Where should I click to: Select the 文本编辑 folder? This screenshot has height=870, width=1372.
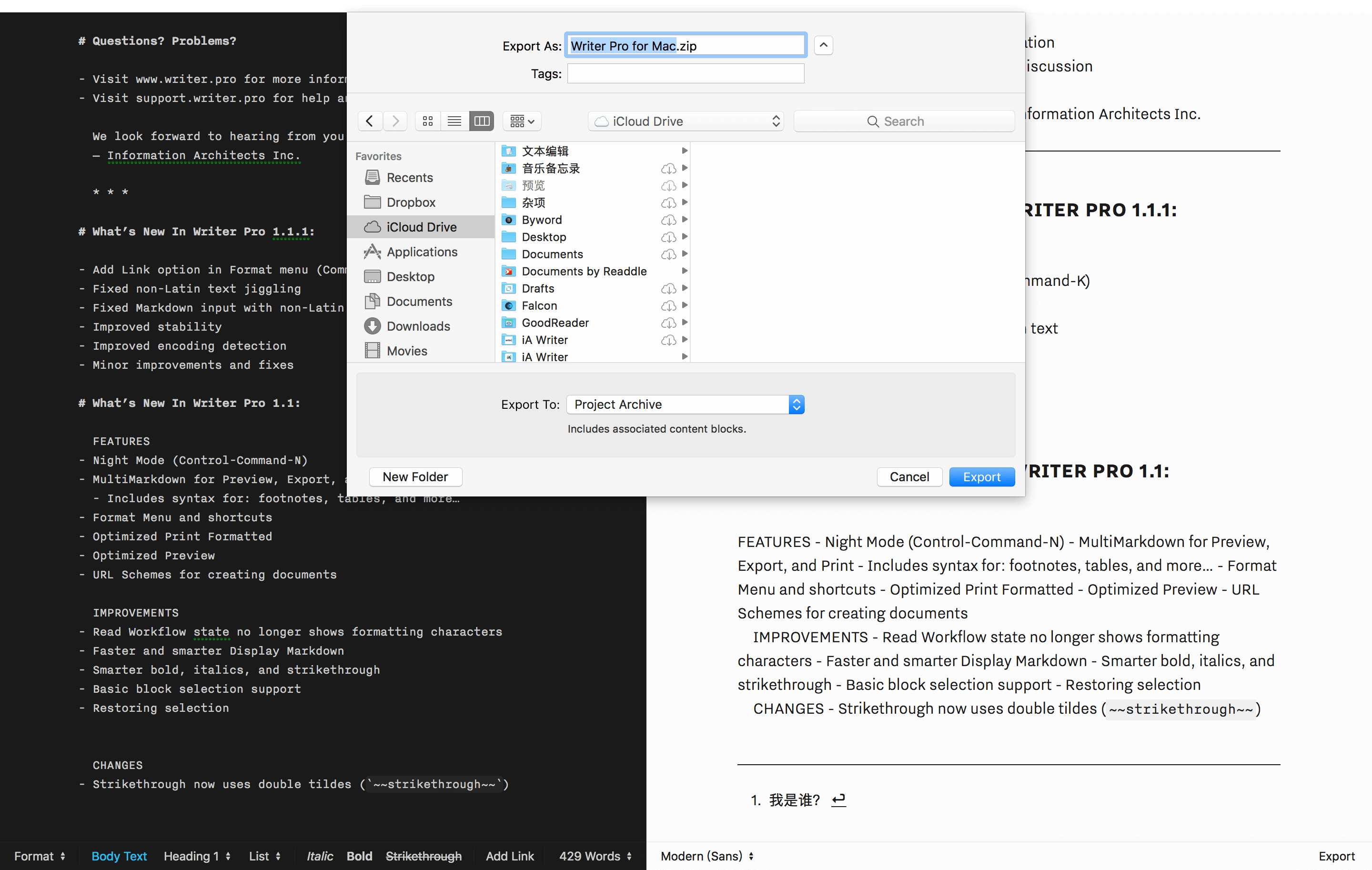[x=594, y=151]
